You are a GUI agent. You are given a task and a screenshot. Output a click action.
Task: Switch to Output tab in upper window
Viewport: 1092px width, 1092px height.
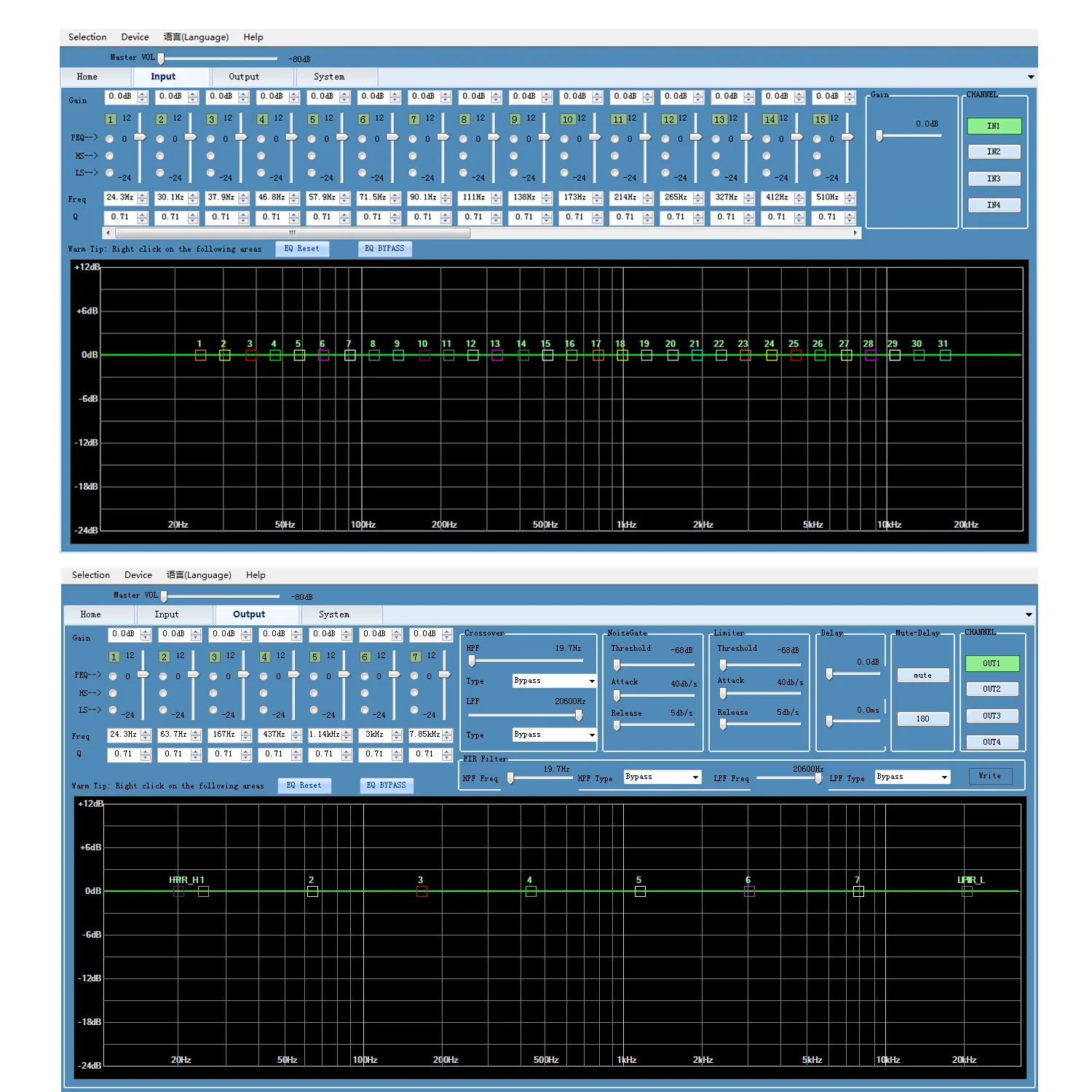(252, 76)
